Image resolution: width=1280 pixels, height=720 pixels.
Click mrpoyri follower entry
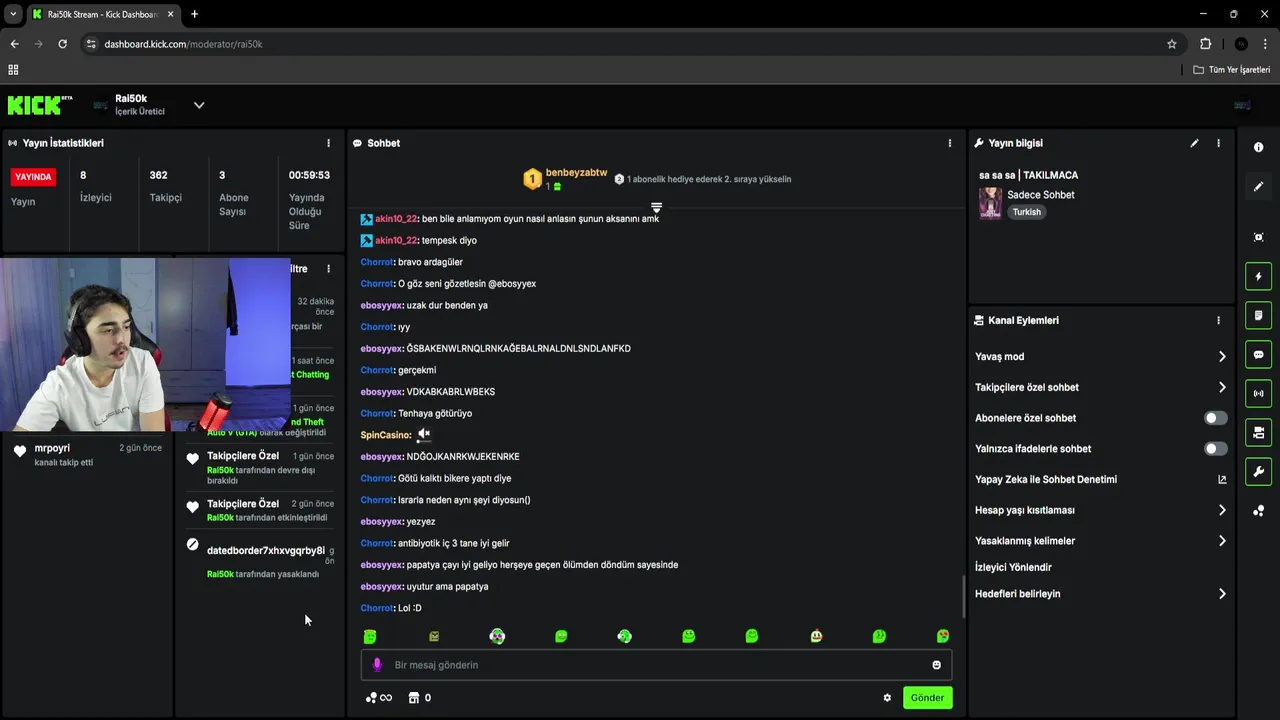click(87, 455)
